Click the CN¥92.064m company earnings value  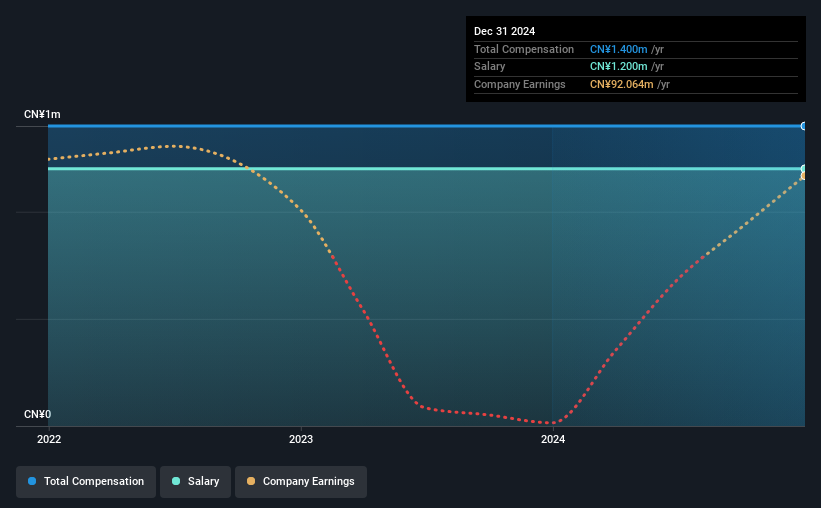[x=622, y=84]
